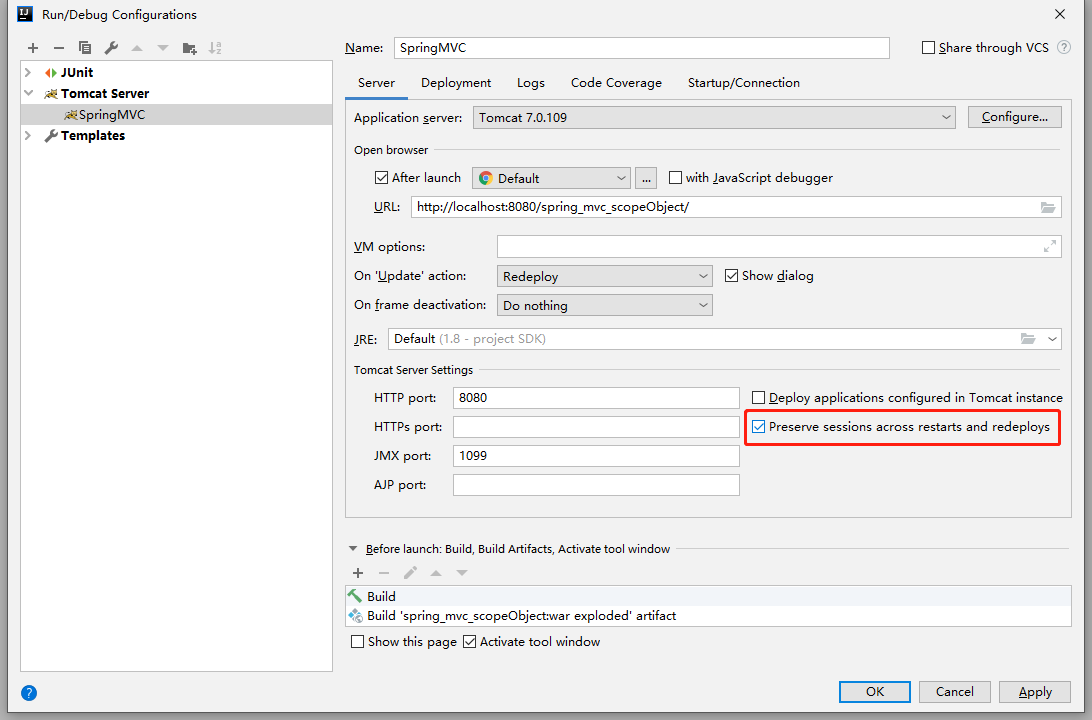Open Application server Tomcat 7.0.109 dropdown
This screenshot has width=1092, height=720.
[714, 118]
